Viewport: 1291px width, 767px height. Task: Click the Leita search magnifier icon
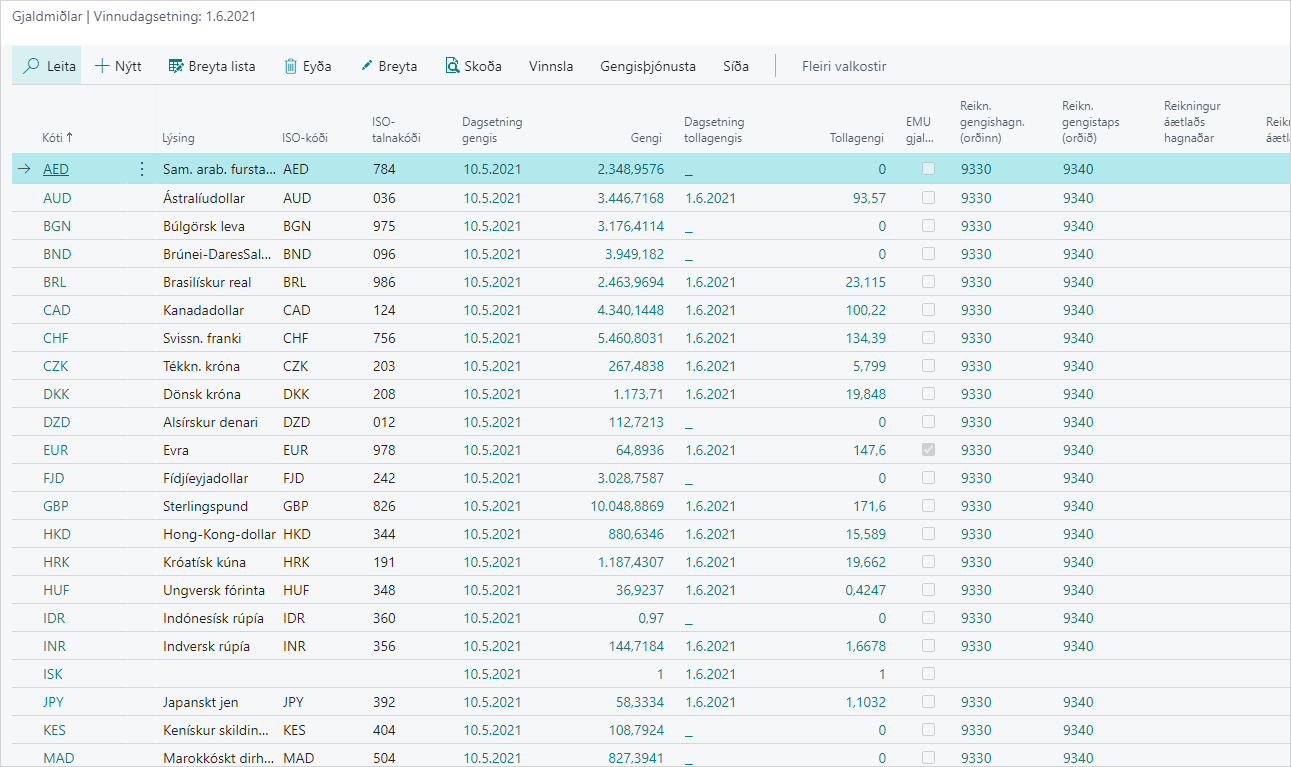pyautogui.click(x=32, y=66)
